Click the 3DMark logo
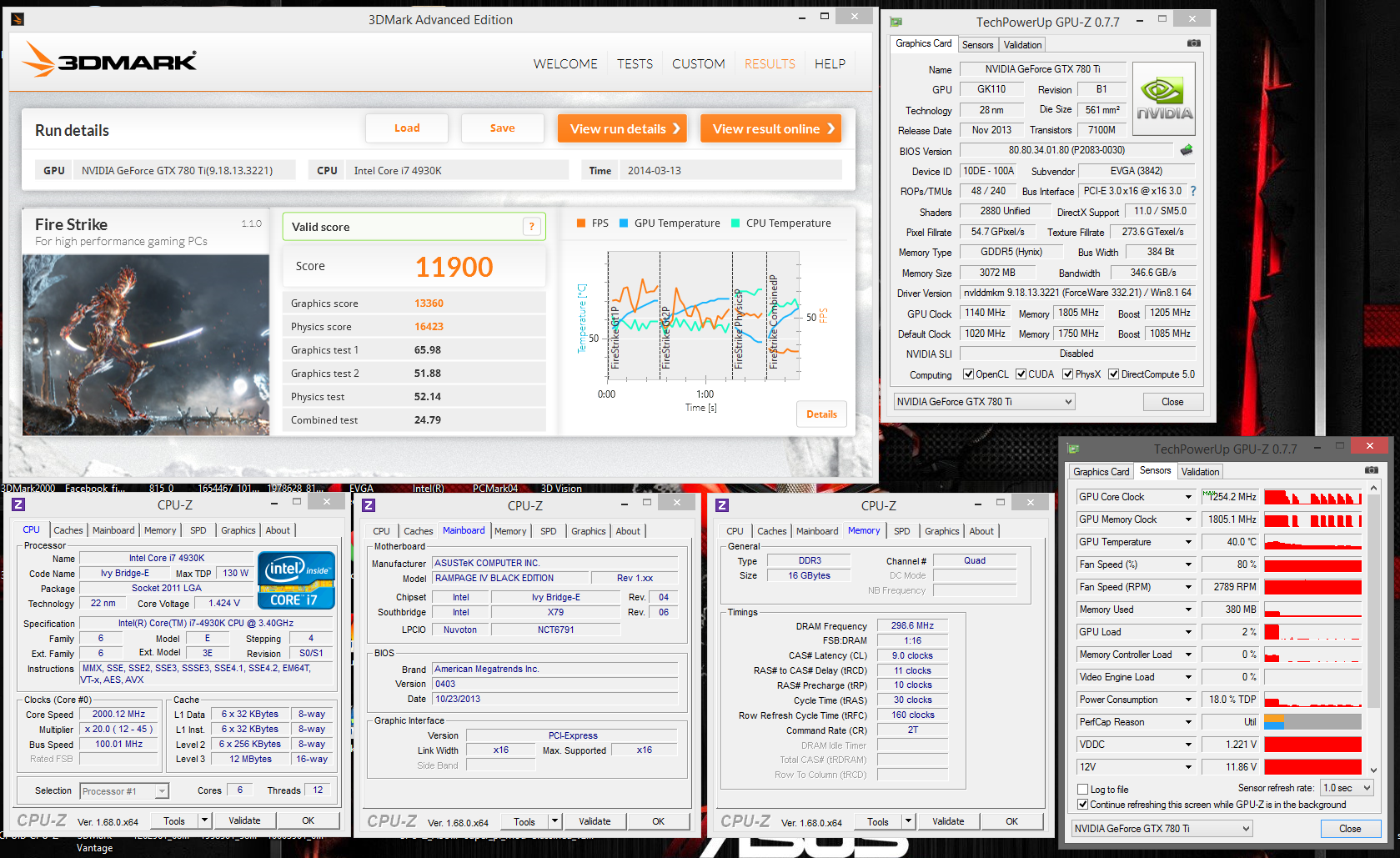1400x858 pixels. 109,61
